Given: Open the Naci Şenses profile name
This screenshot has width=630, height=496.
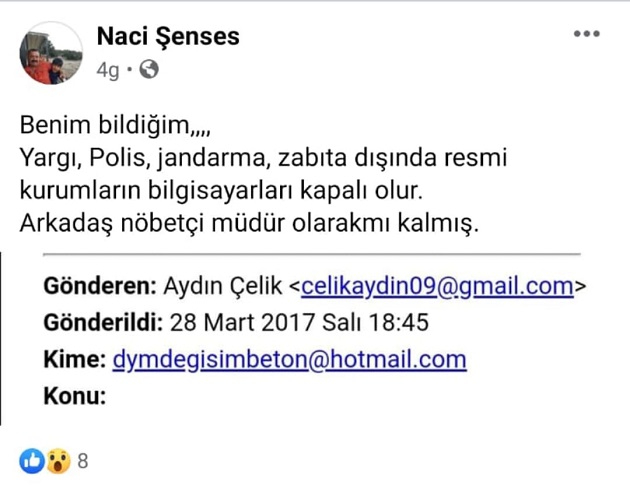Looking at the screenshot, I should click(168, 37).
